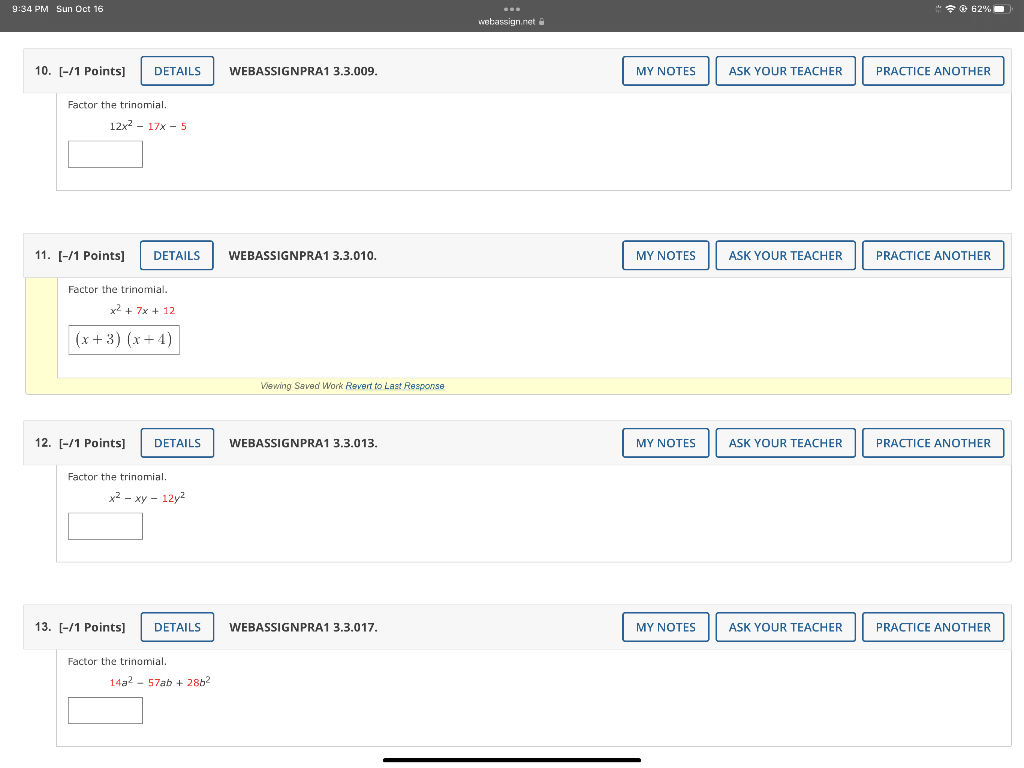Open the page options via the ellipsis icon
The image size is (1024, 768).
tap(511, 8)
